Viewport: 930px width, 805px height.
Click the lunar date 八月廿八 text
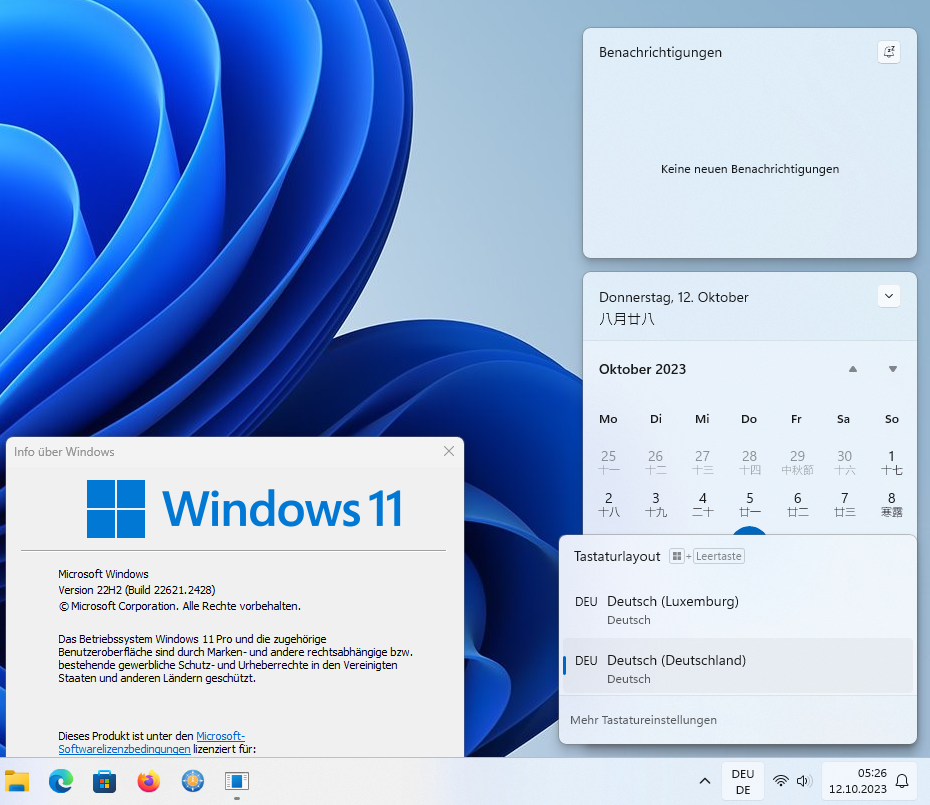(626, 319)
